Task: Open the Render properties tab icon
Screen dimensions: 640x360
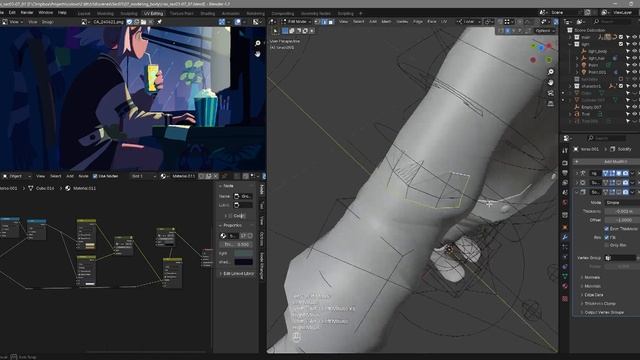Action: [565, 163]
